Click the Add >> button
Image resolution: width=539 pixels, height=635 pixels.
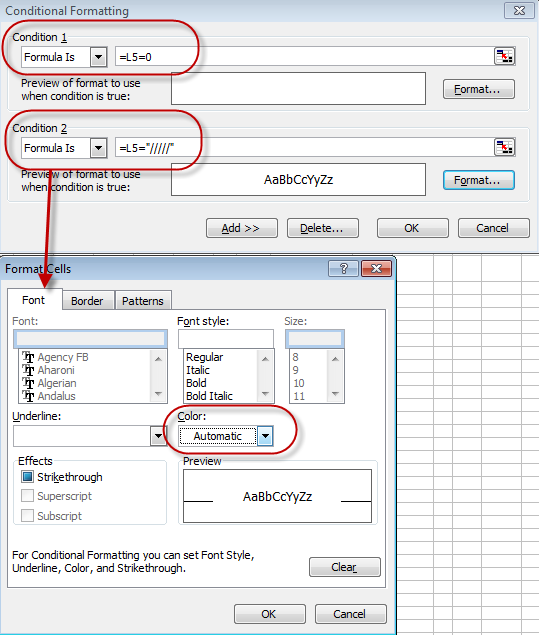(x=242, y=228)
